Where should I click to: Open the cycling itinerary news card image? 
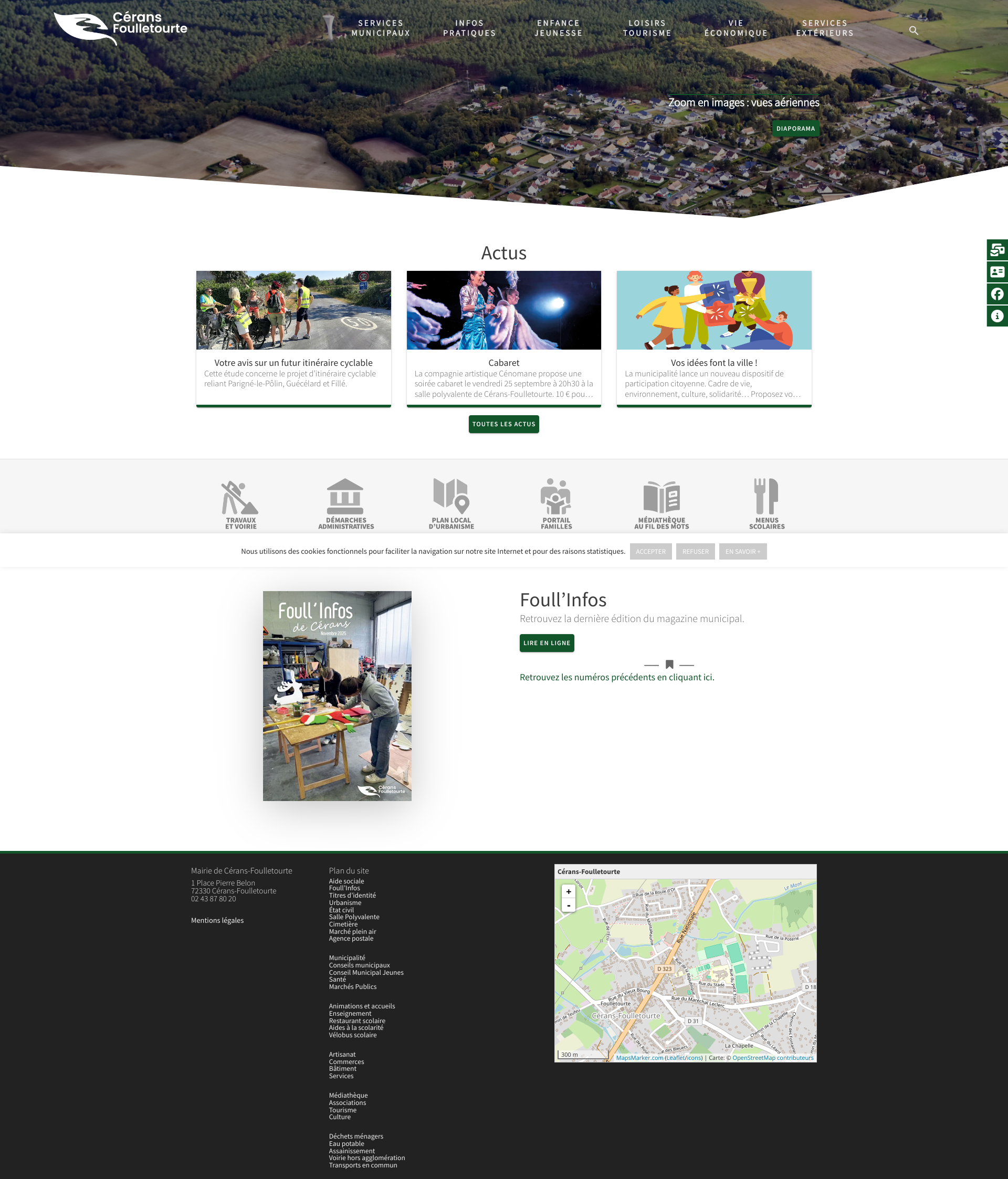click(293, 310)
